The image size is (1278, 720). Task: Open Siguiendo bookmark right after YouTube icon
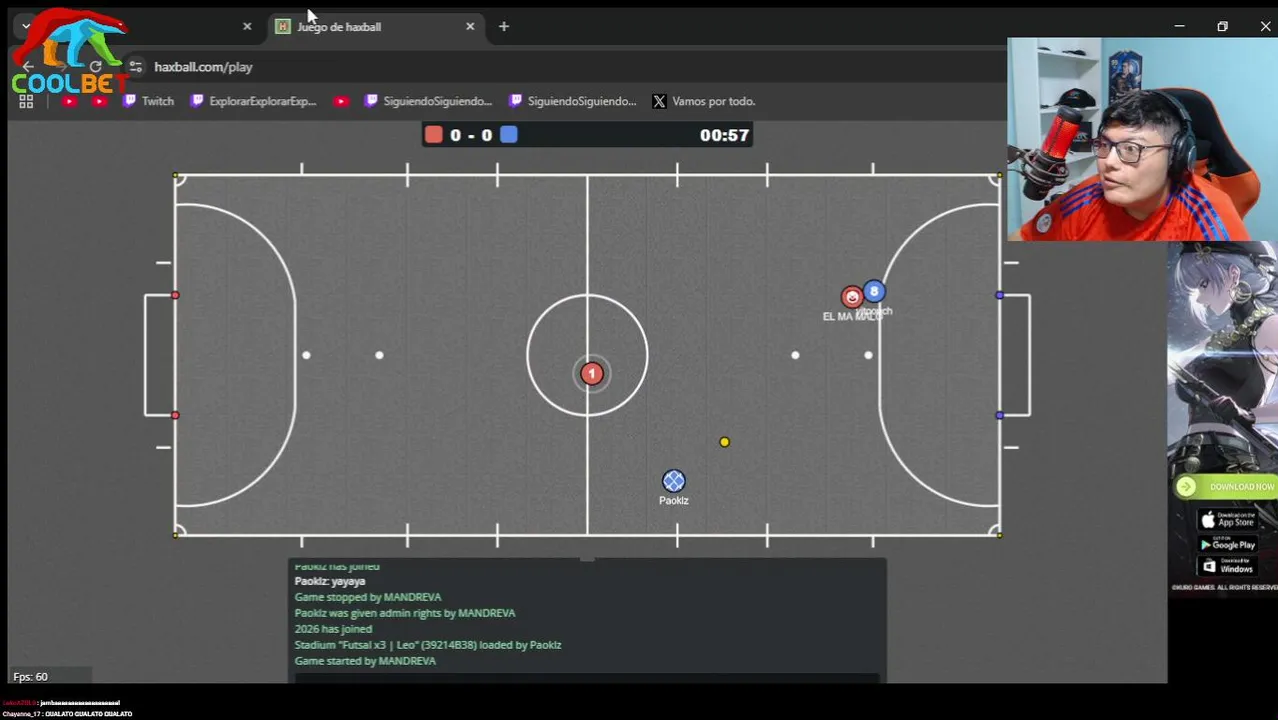(x=429, y=101)
